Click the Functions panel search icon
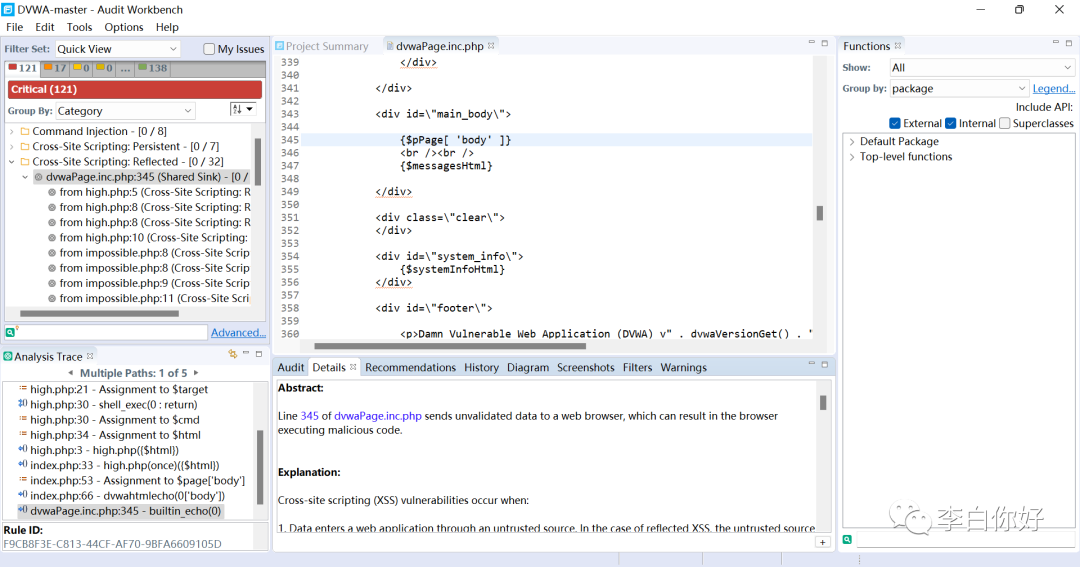Image resolution: width=1080 pixels, height=567 pixels. click(x=847, y=539)
